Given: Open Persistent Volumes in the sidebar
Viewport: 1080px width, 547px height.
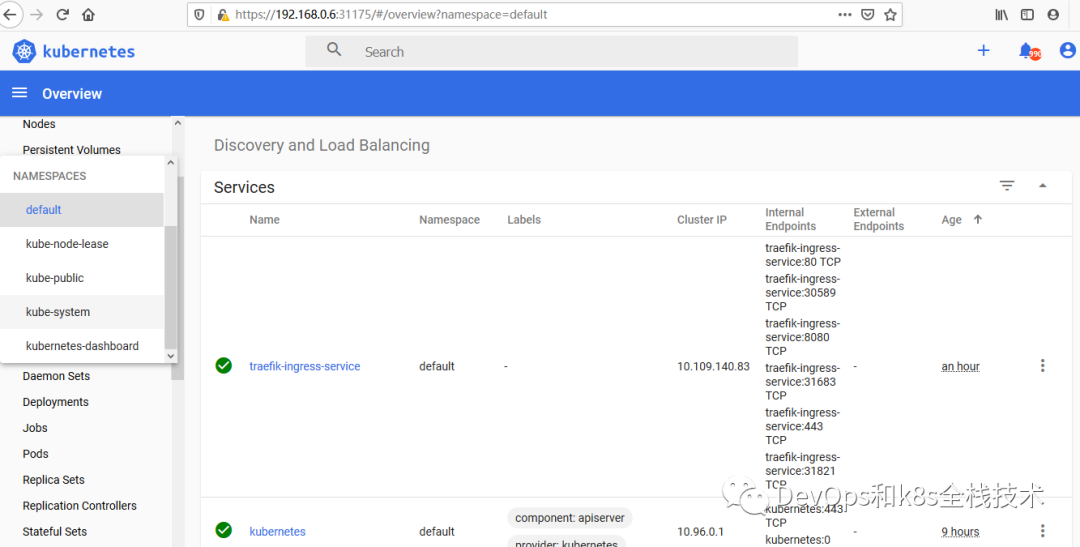Looking at the screenshot, I should [x=72, y=149].
